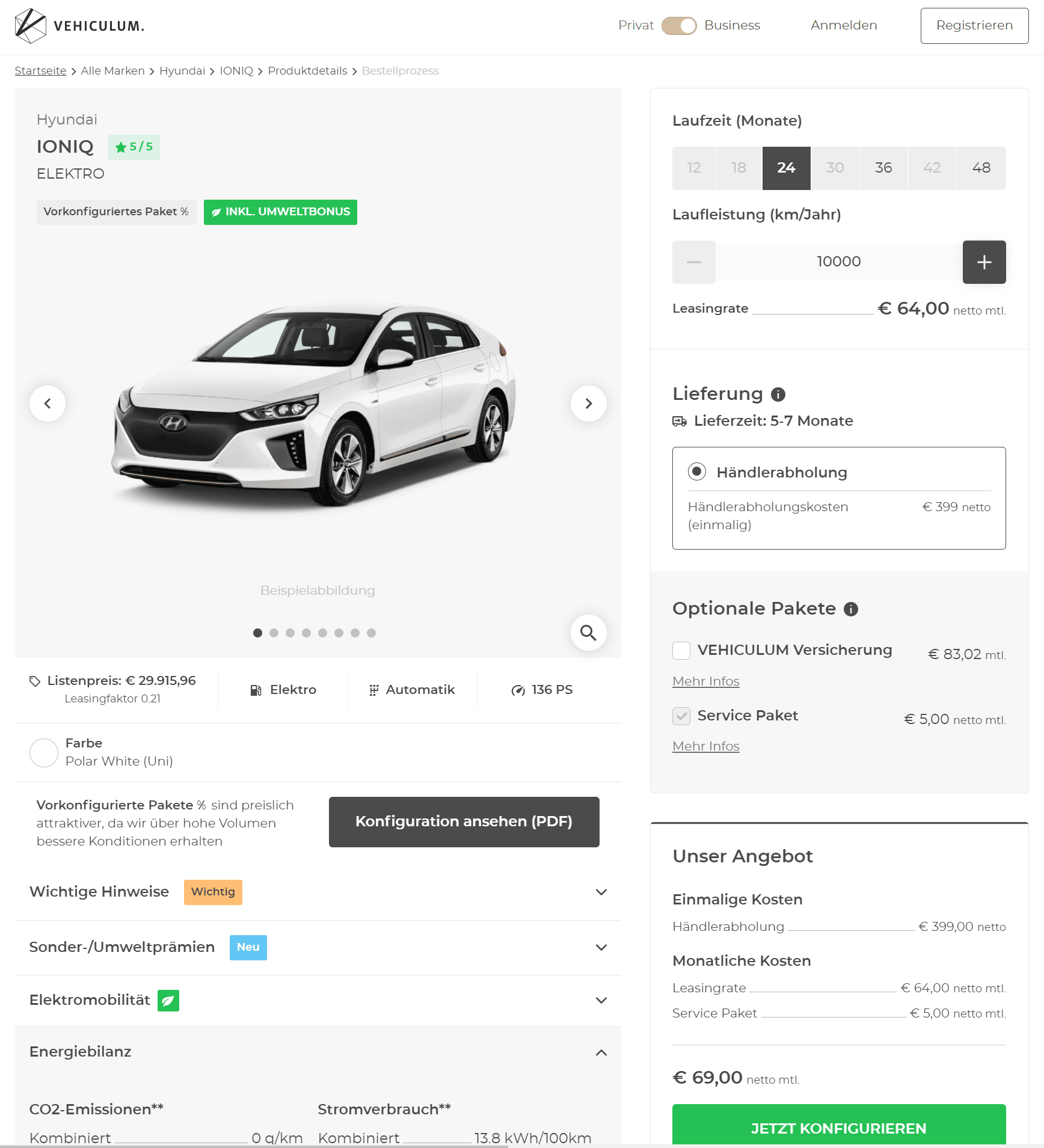The width and height of the screenshot is (1044, 1148).
Task: Select Händlerabholung radio button
Action: pyautogui.click(x=697, y=471)
